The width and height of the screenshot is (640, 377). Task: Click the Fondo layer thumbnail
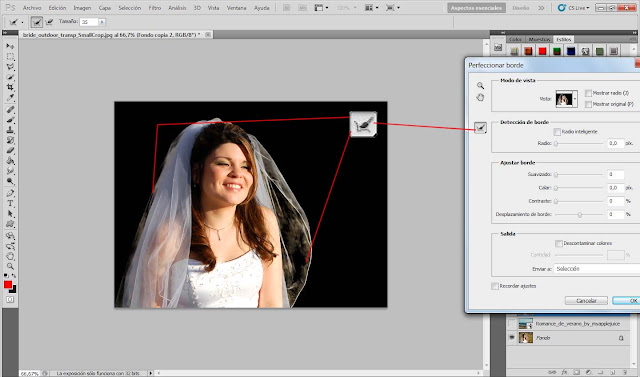click(526, 338)
